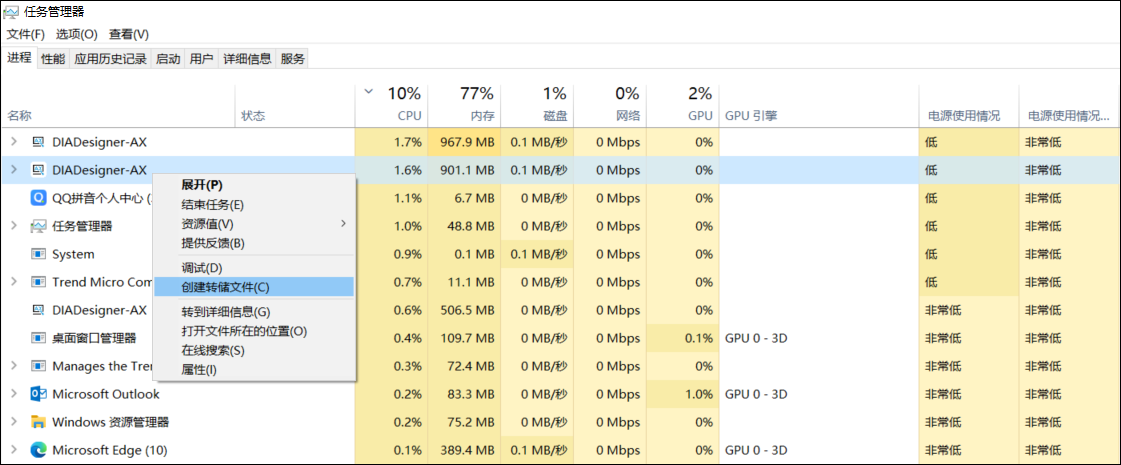Choose 结束任务(E) from context menu
Screen dimensions: 1121x465
(212, 205)
